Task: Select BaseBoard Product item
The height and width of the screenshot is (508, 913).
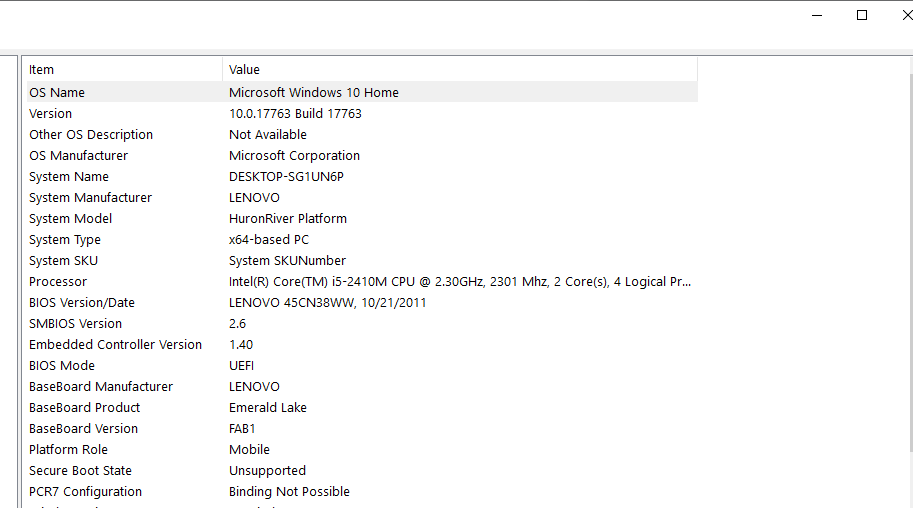Action: (x=84, y=407)
